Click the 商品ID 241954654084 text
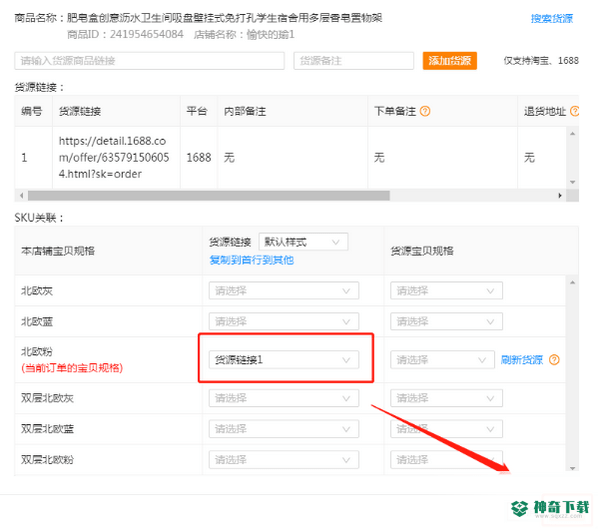The image size is (600, 530). pos(125,34)
